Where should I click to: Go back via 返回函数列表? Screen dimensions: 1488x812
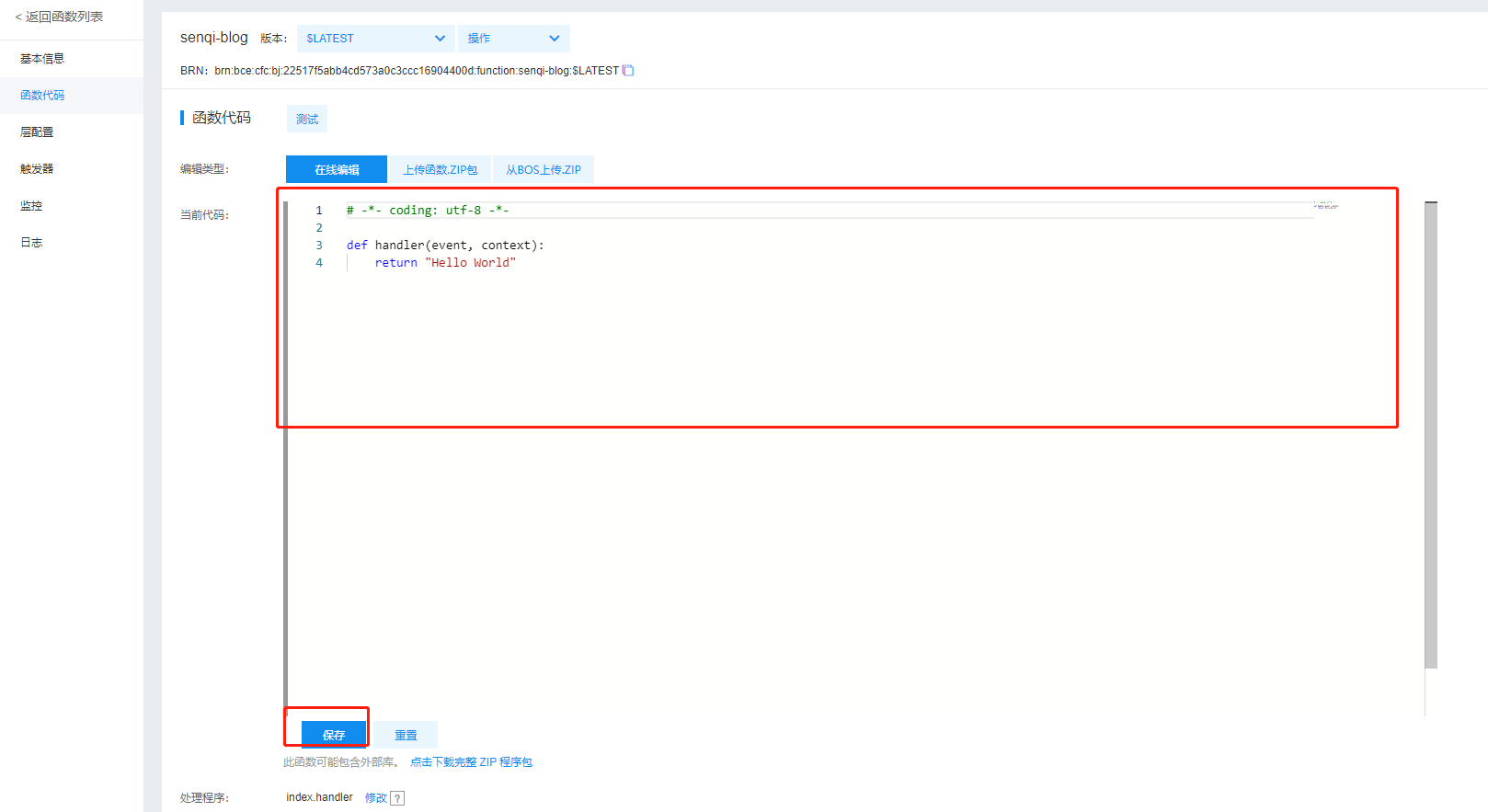(x=59, y=17)
